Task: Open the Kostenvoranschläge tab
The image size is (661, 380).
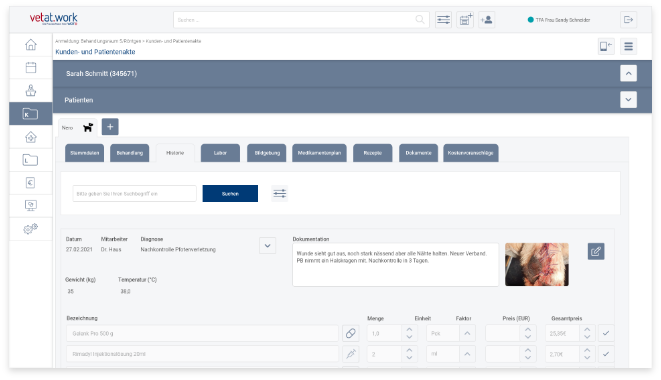Action: click(x=470, y=153)
